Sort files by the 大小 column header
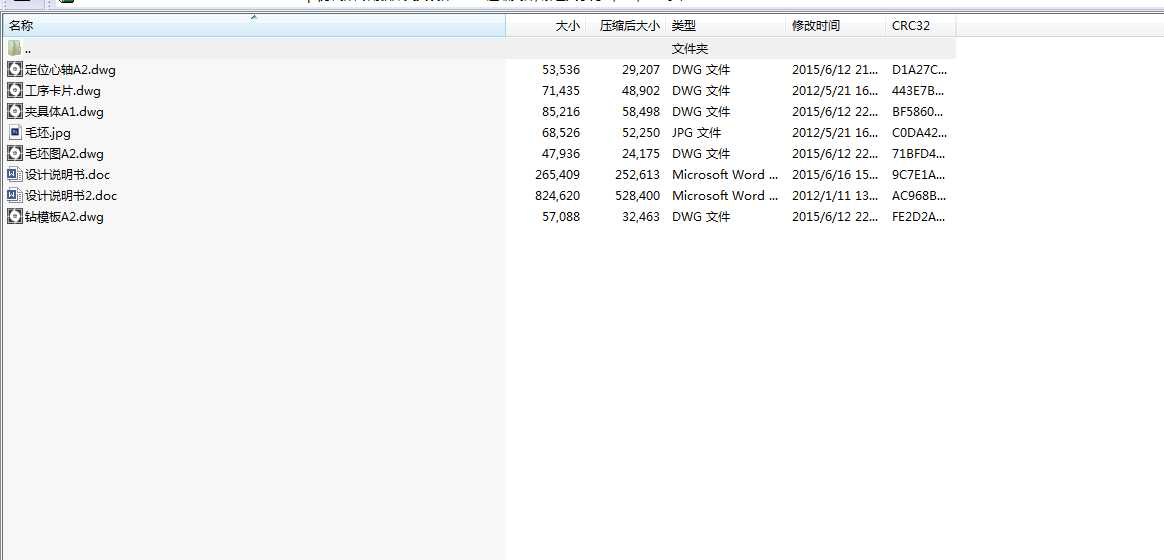 (545, 25)
